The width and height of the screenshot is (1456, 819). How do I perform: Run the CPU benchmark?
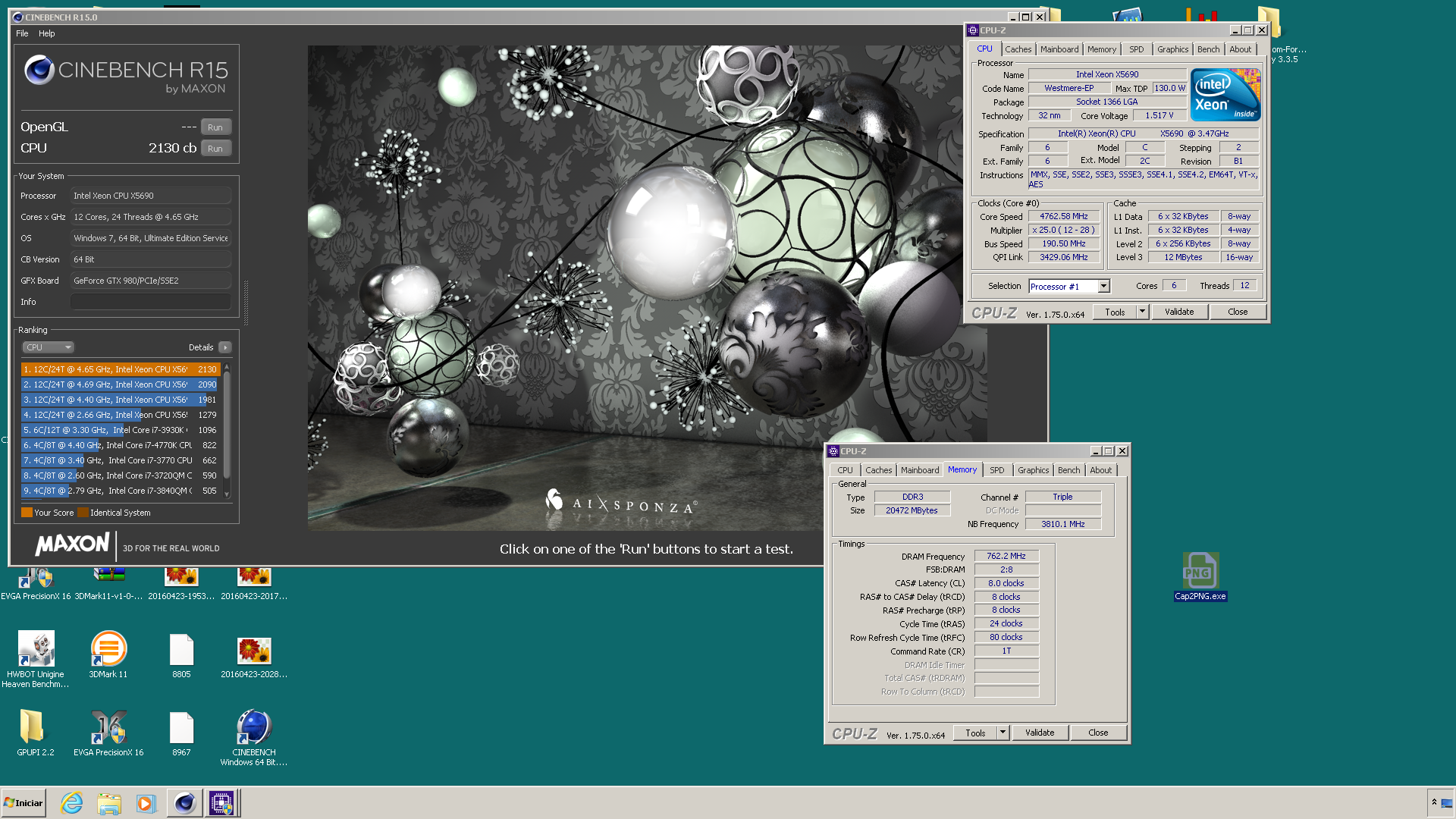tap(215, 149)
